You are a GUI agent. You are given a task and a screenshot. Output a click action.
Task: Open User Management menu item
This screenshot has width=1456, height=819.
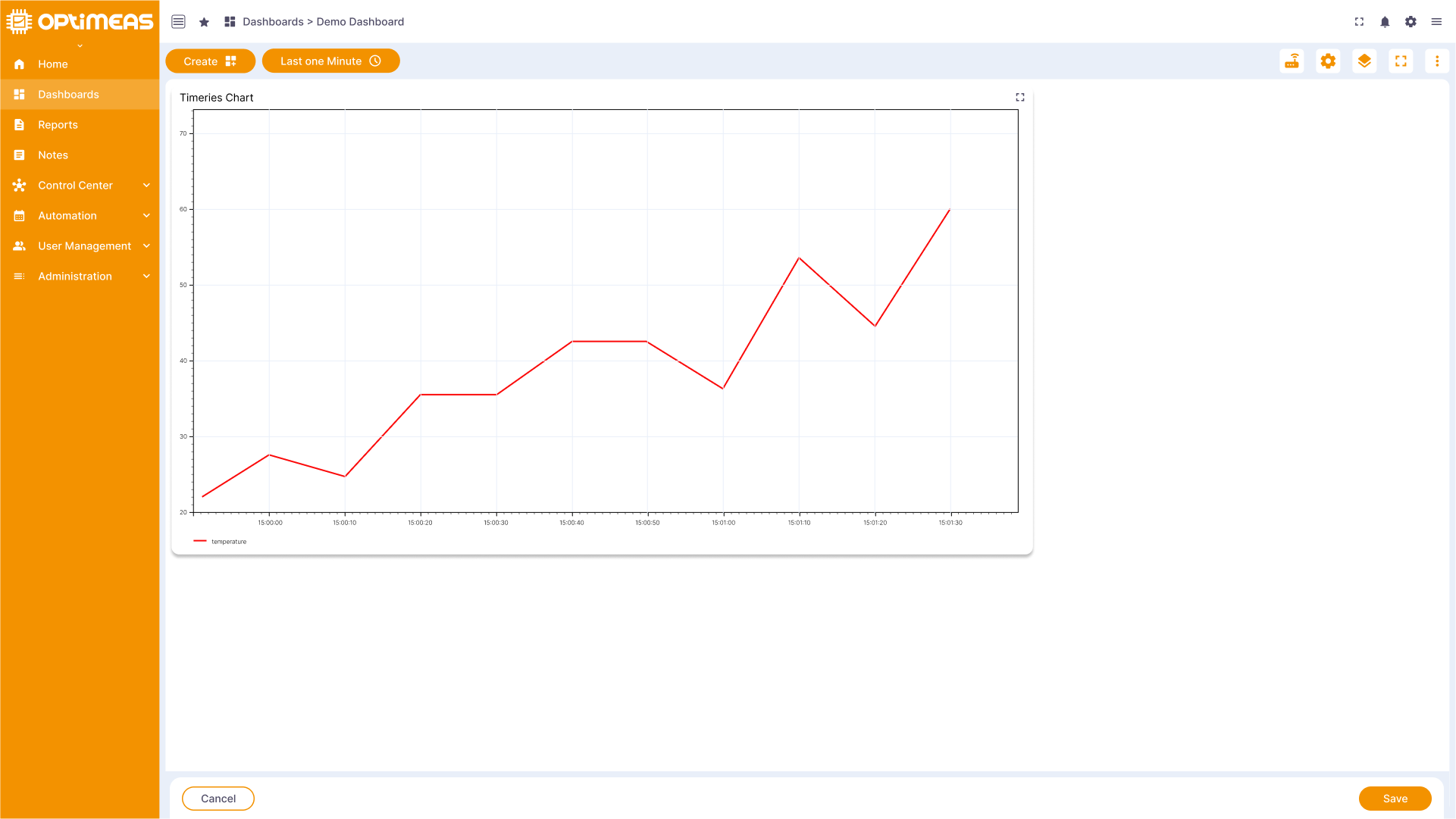click(80, 246)
